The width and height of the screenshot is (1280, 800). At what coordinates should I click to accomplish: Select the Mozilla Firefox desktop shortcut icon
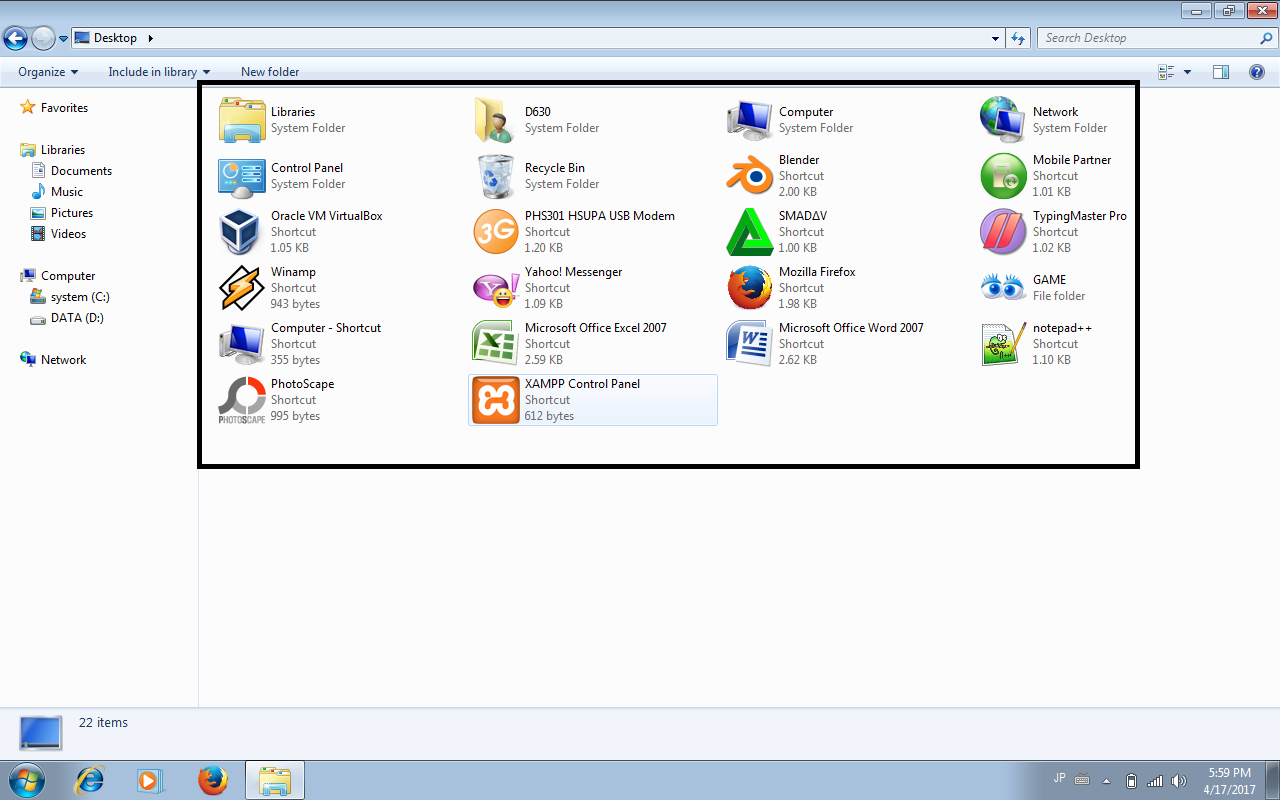[x=750, y=288]
